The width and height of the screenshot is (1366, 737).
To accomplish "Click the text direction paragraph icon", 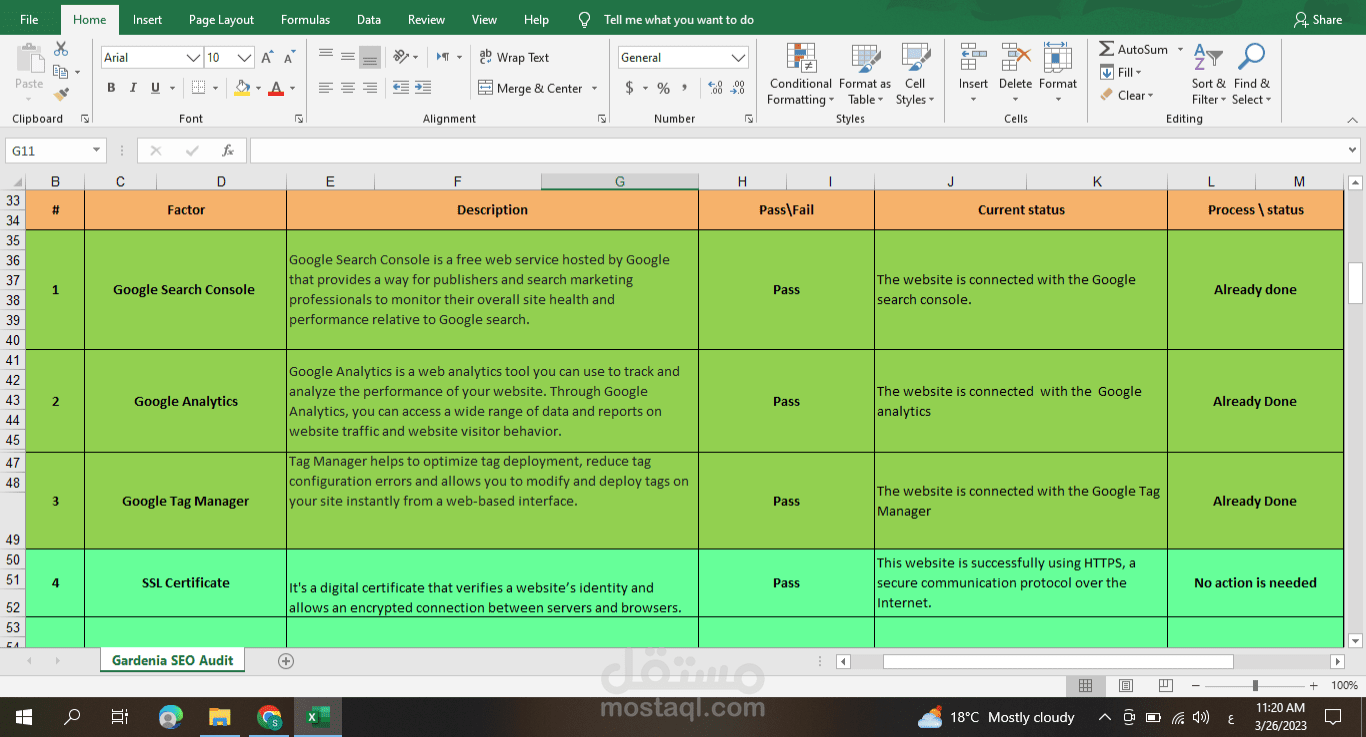I will tap(443, 57).
